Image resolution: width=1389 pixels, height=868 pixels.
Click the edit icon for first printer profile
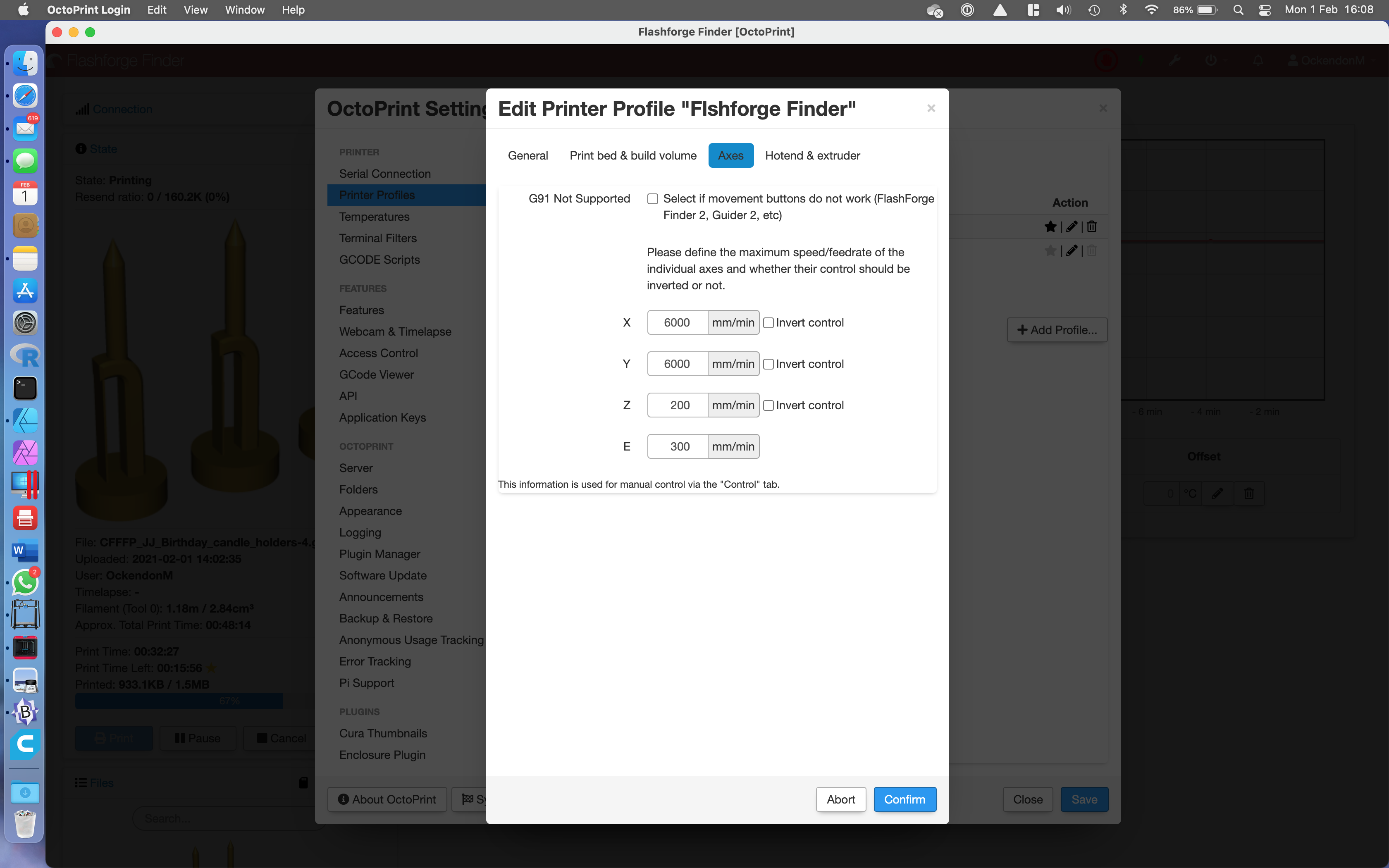click(1072, 226)
